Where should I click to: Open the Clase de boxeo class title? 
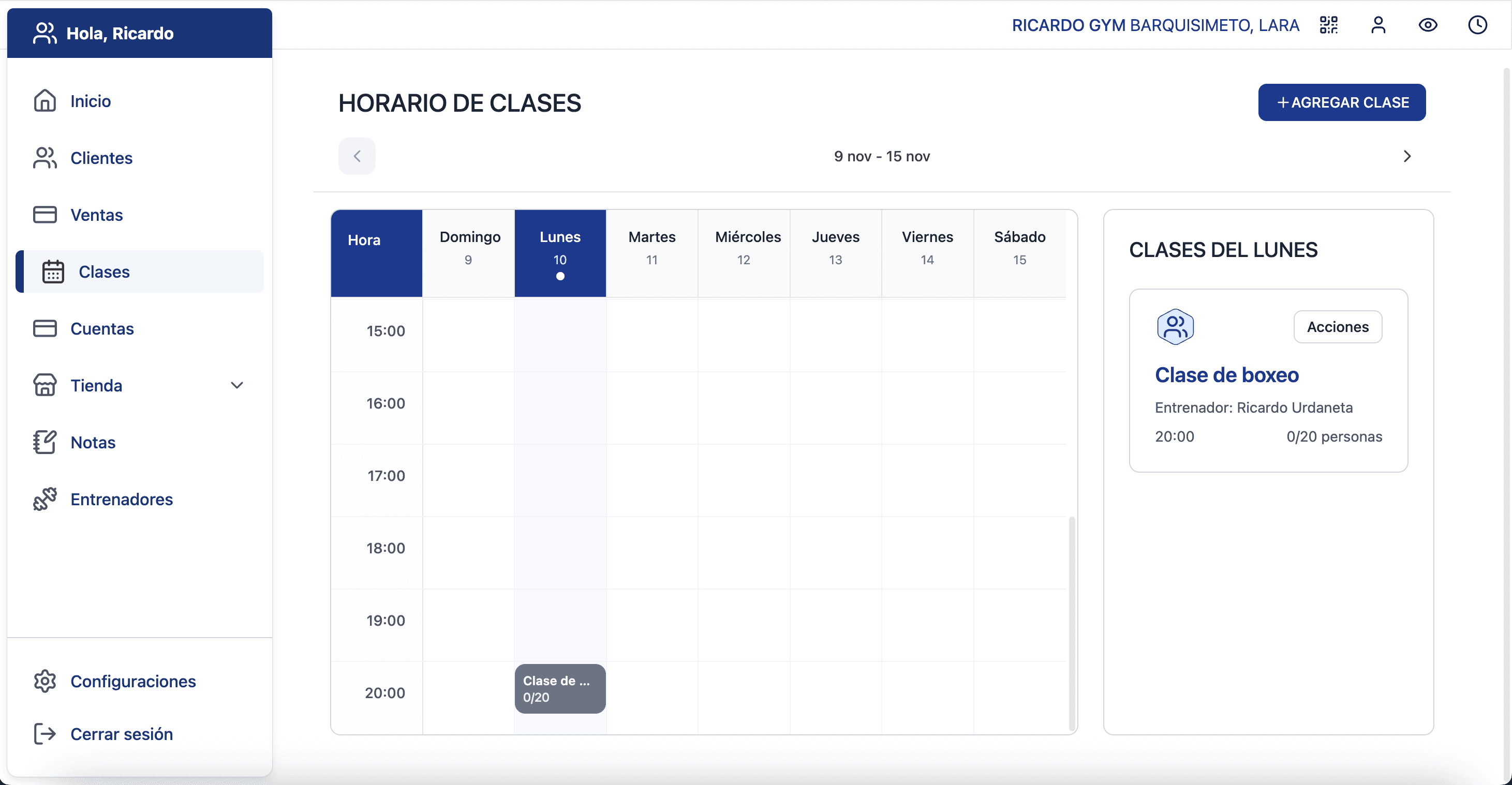(1227, 375)
